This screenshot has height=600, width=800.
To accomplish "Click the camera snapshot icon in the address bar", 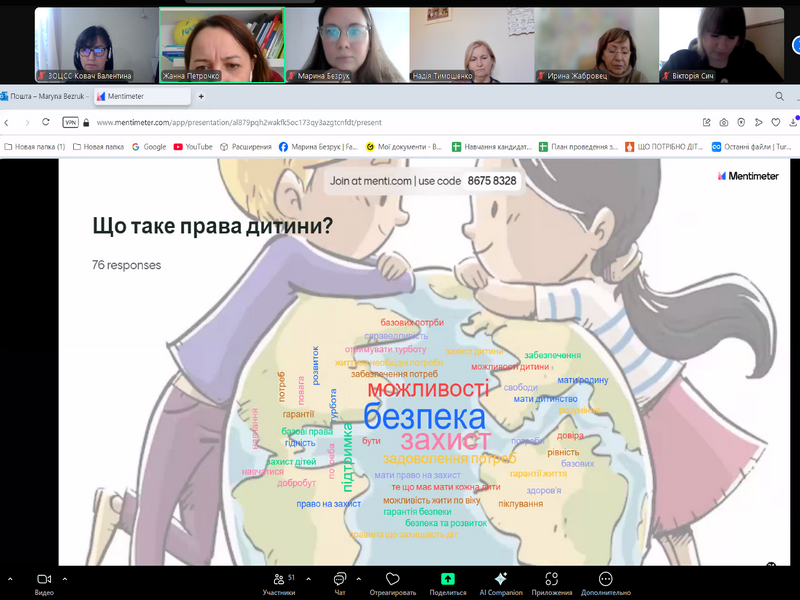I will (724, 122).
